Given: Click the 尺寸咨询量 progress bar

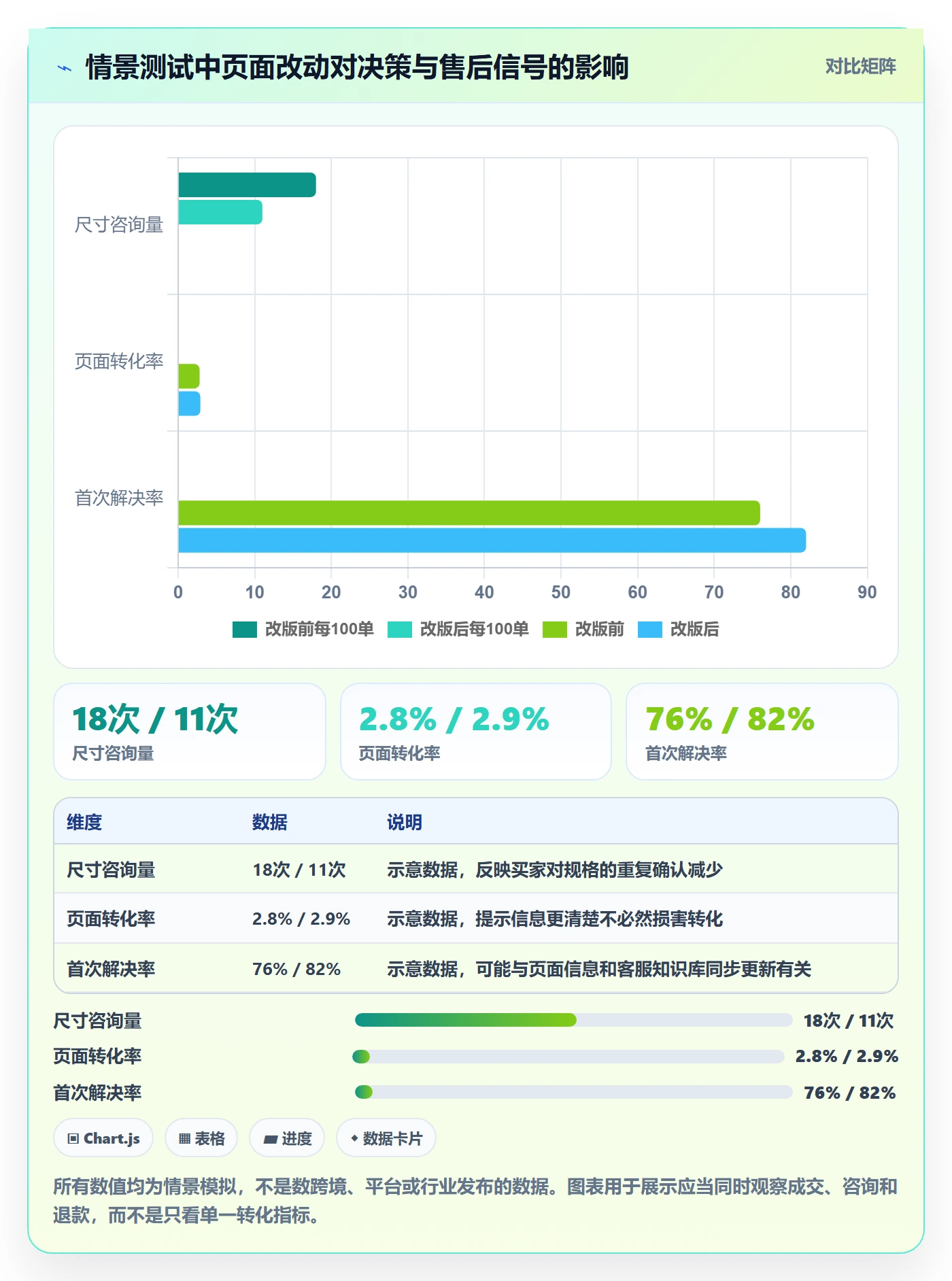Looking at the screenshot, I should [x=574, y=1020].
